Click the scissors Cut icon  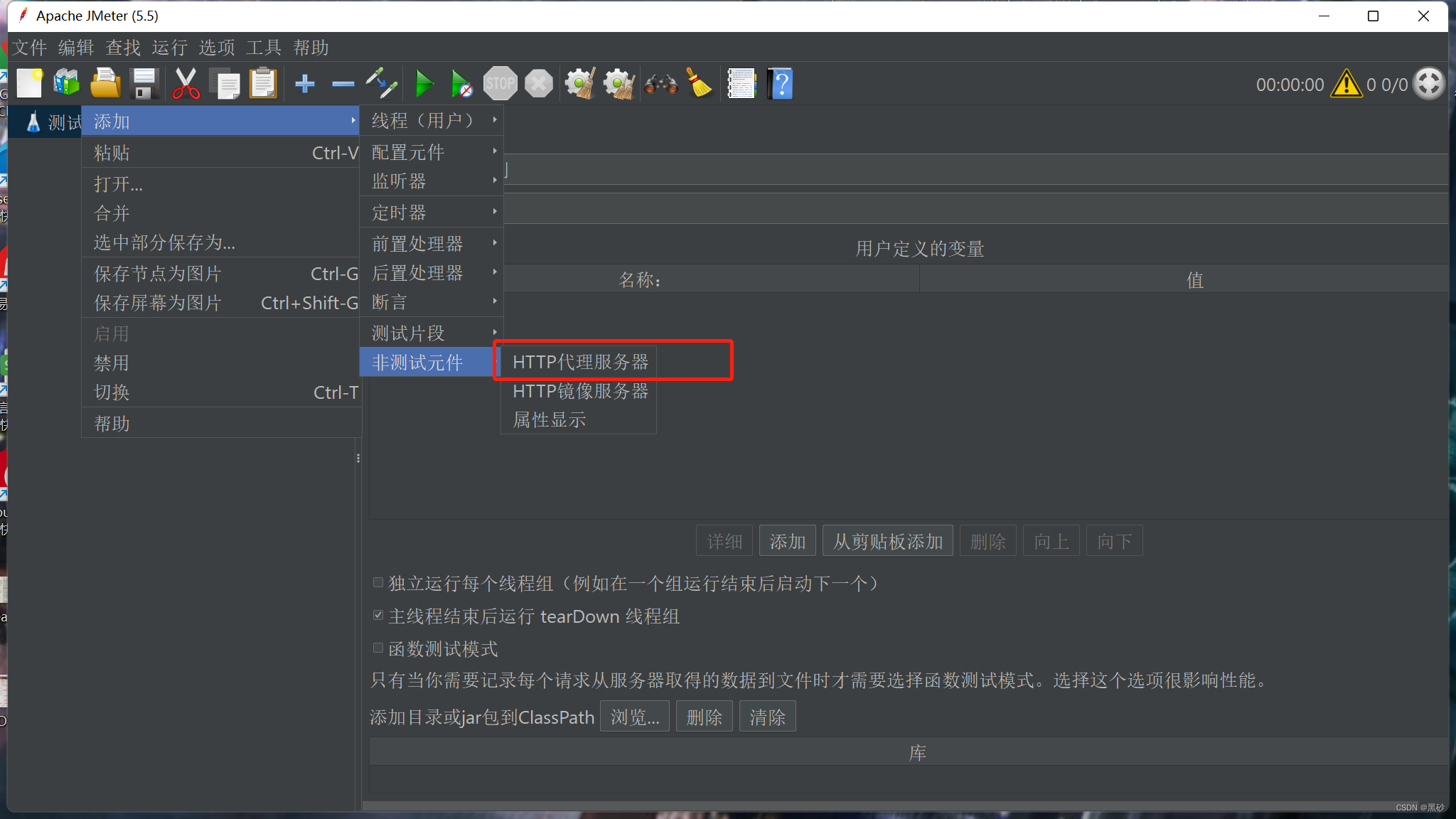[x=186, y=84]
